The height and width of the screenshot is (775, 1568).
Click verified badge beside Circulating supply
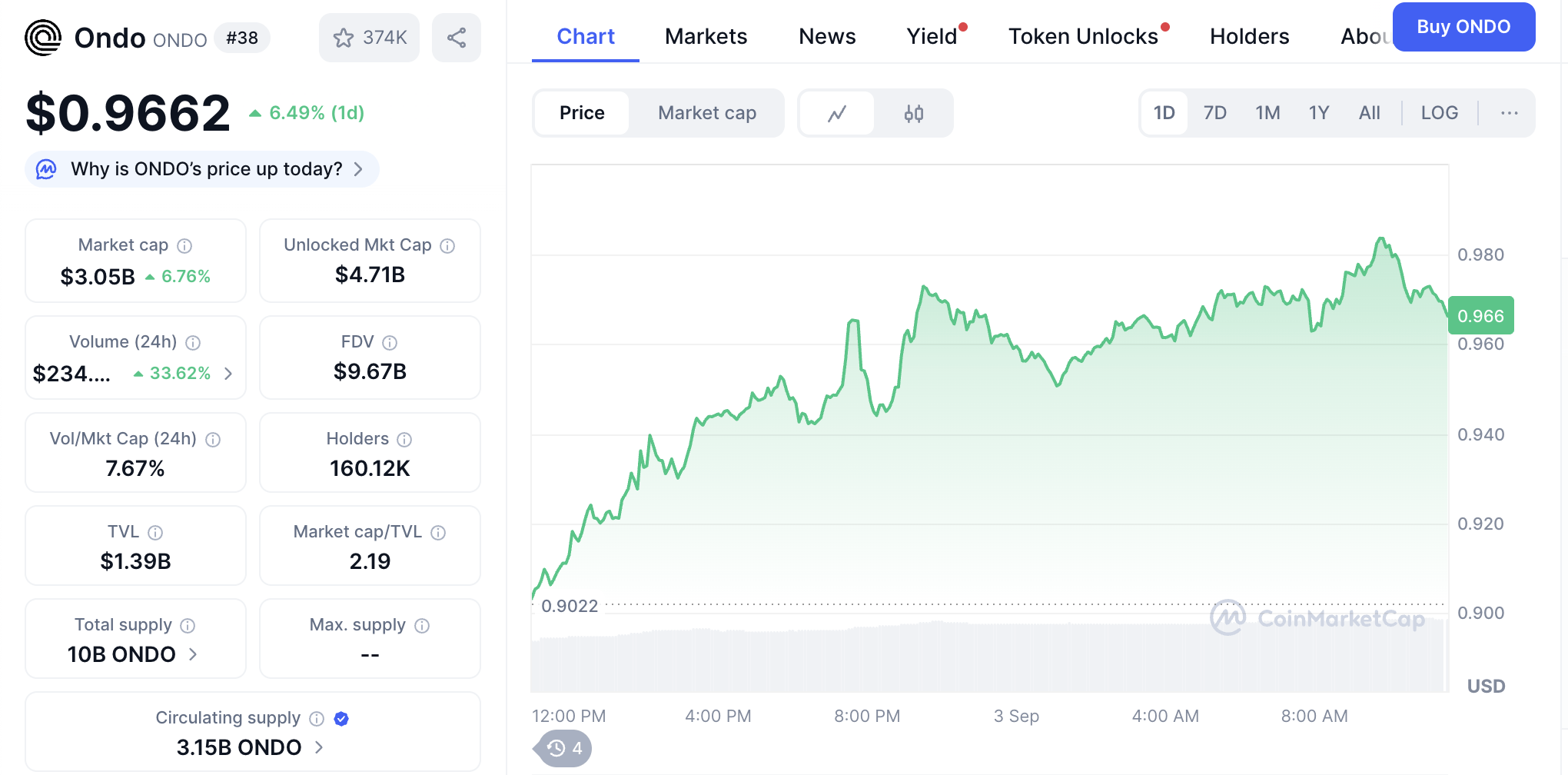coord(341,719)
